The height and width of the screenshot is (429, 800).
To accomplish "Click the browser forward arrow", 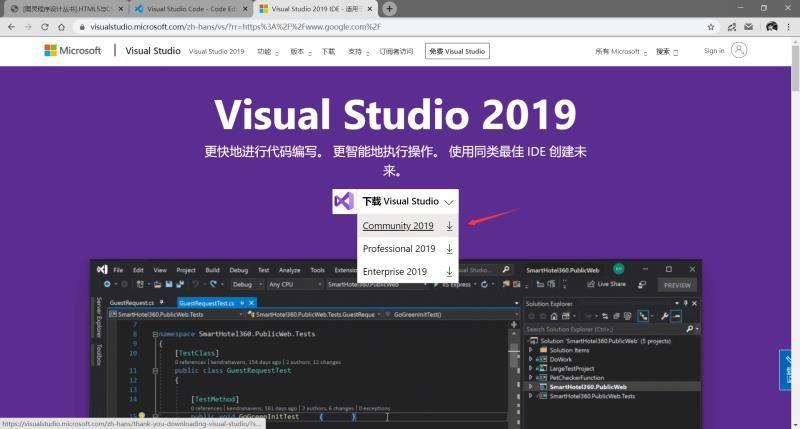I will click(28, 27).
